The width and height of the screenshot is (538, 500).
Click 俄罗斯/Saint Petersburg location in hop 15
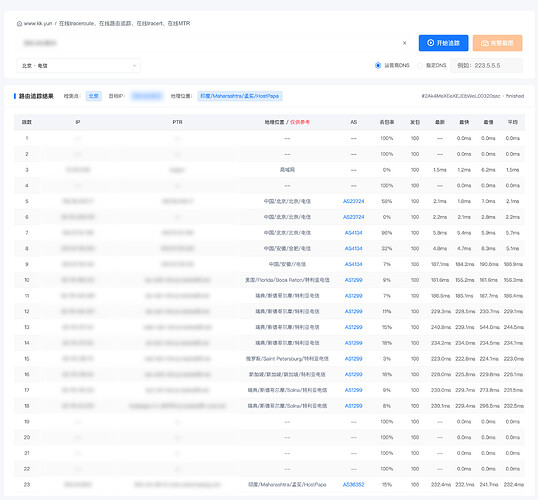click(x=287, y=359)
